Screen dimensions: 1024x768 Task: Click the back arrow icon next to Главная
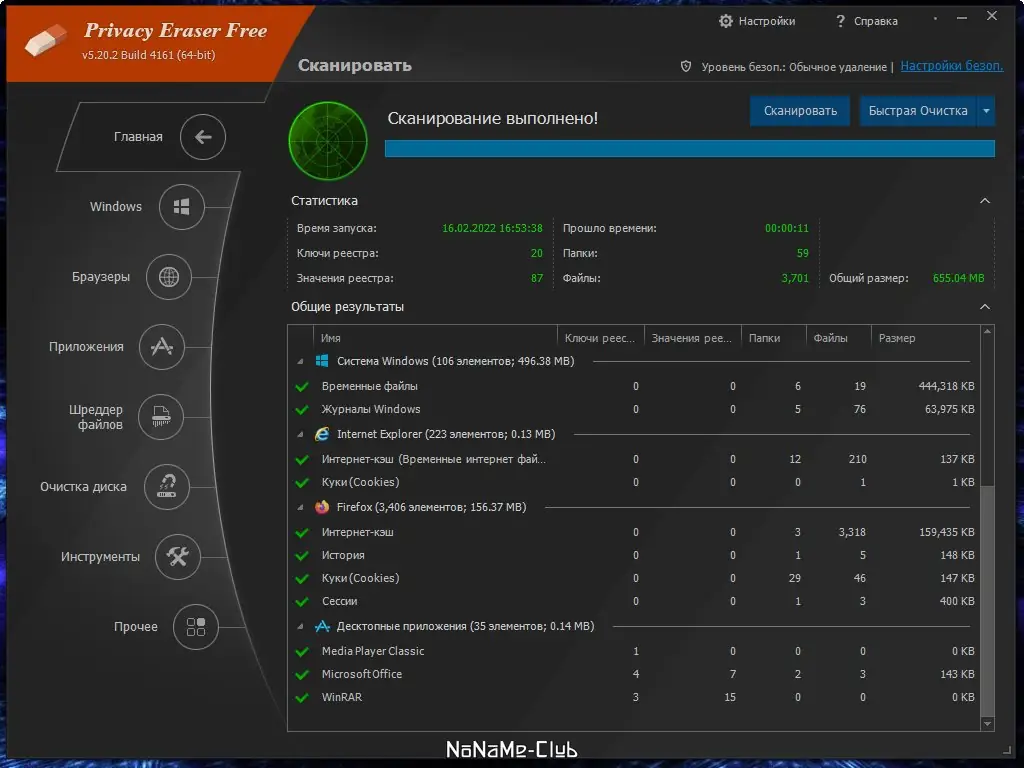[x=203, y=136]
